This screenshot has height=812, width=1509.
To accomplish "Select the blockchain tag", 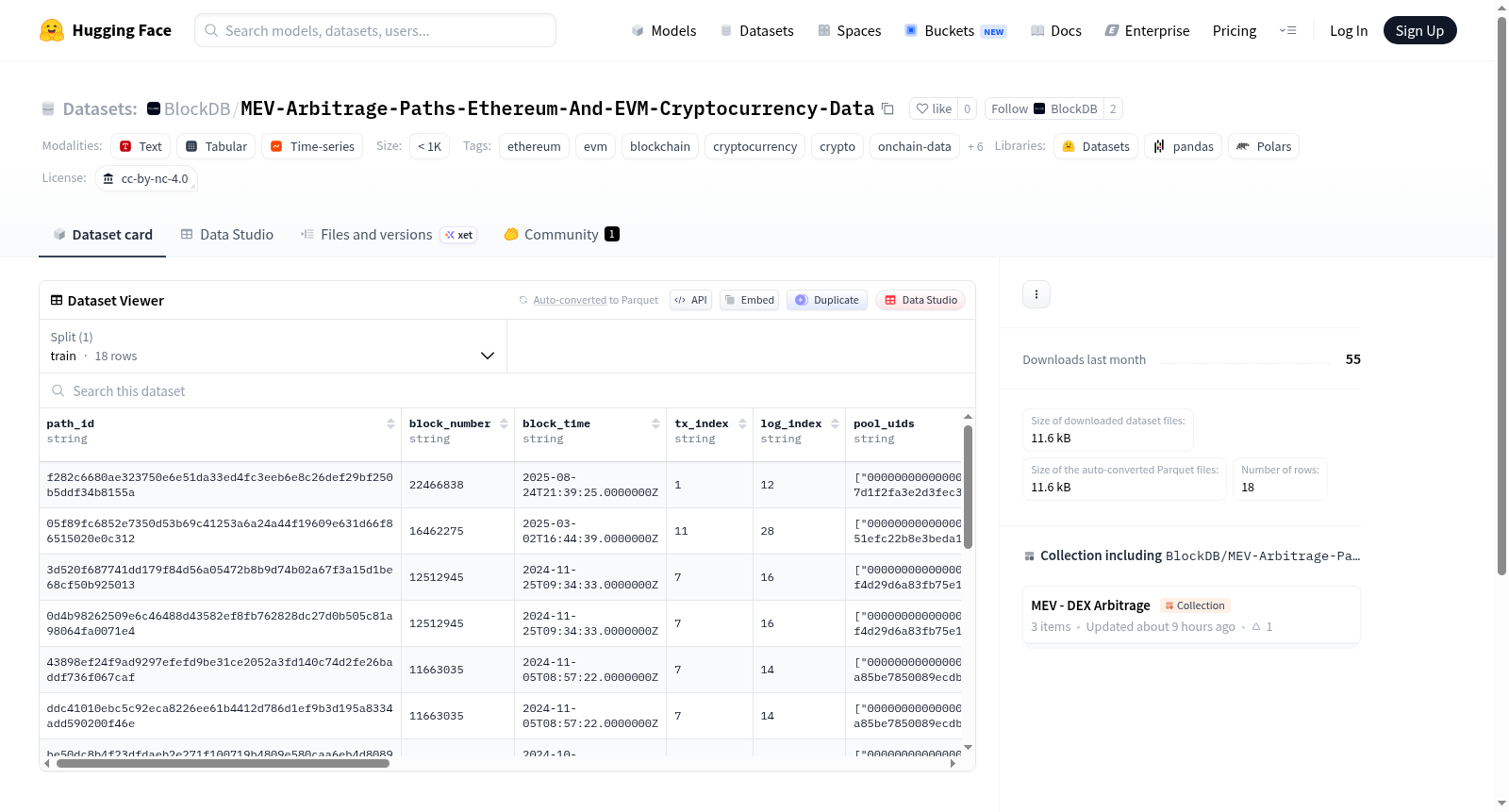I will (660, 146).
